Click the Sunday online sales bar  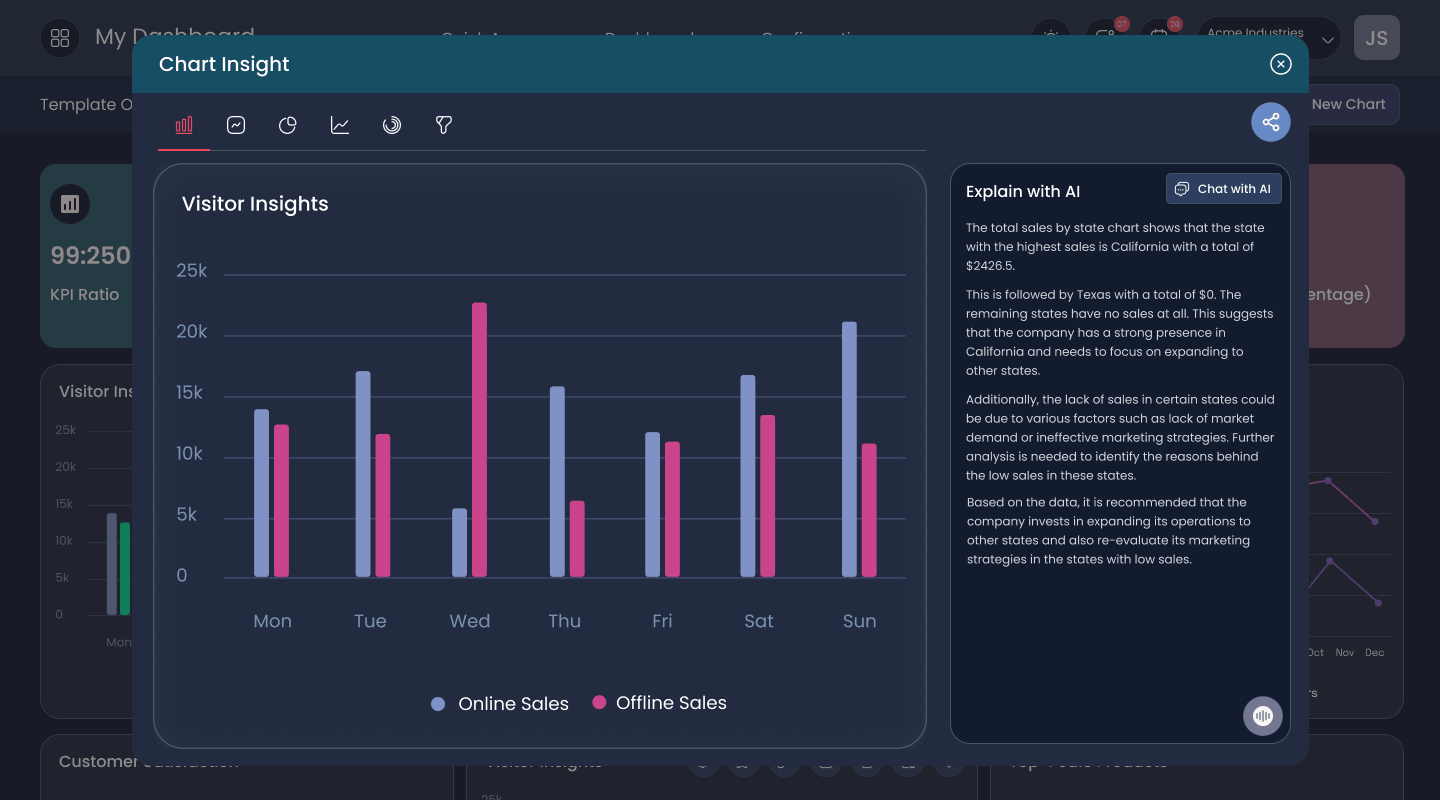tap(849, 449)
